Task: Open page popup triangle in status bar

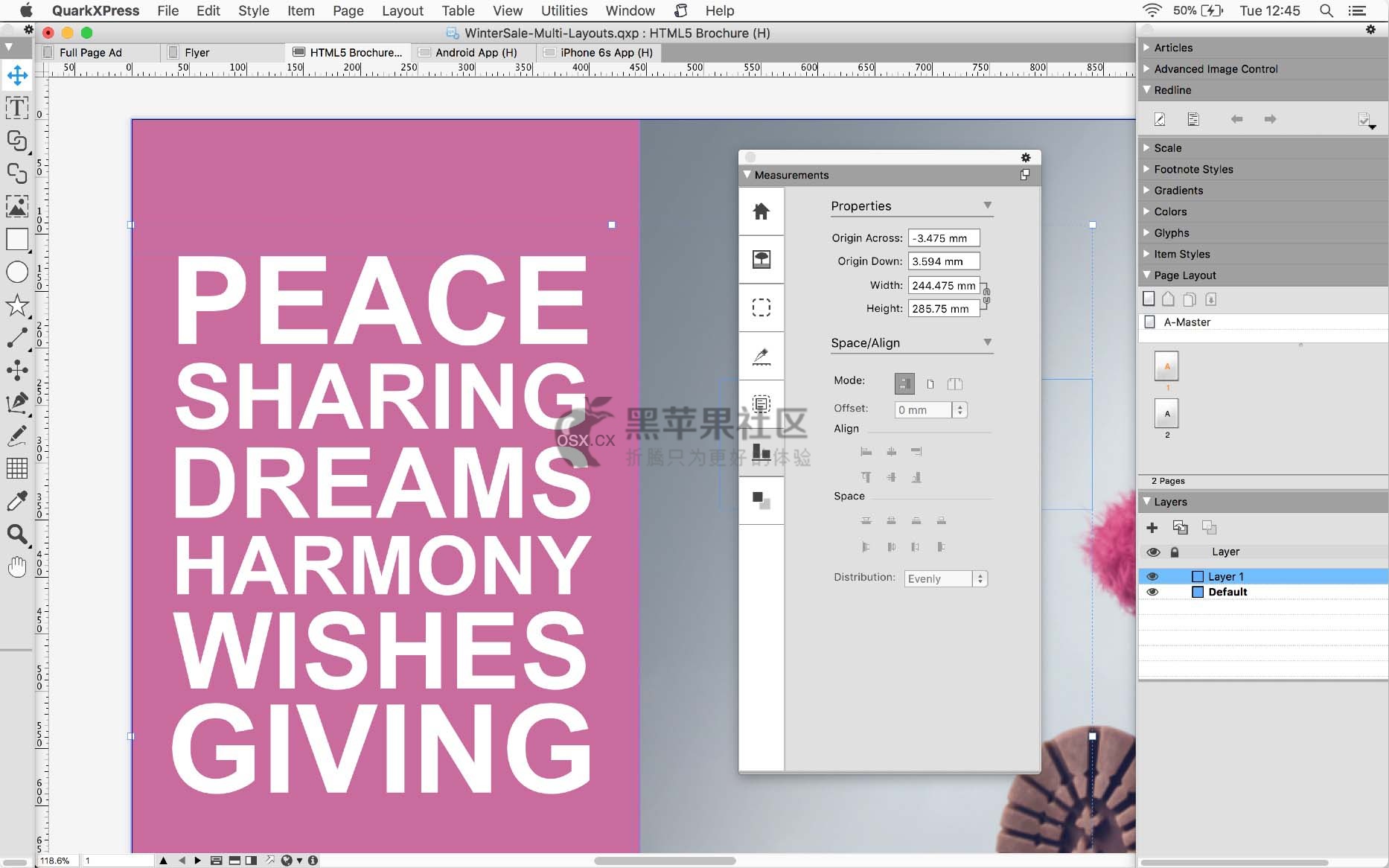Action: (163, 861)
